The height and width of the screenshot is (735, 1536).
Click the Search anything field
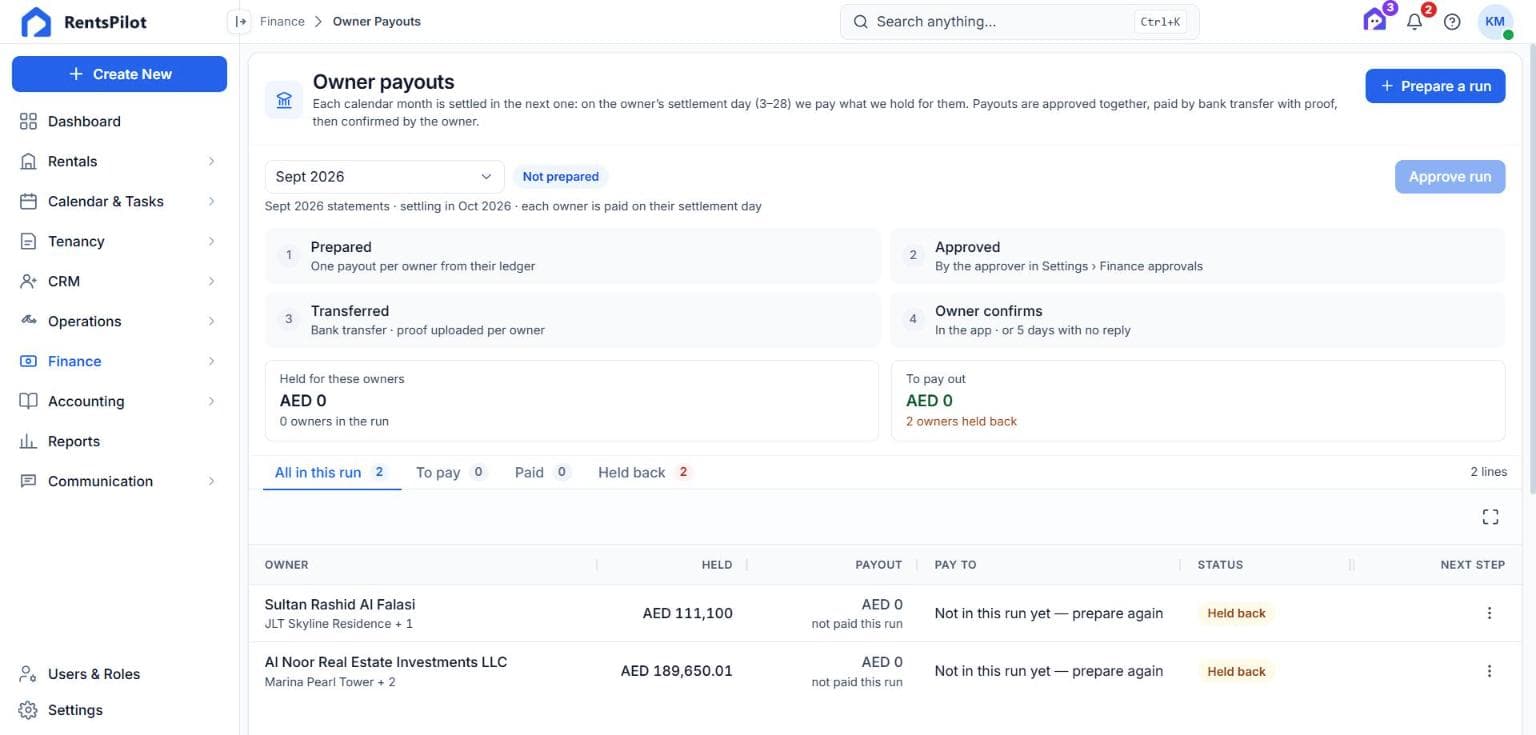[x=1019, y=21]
